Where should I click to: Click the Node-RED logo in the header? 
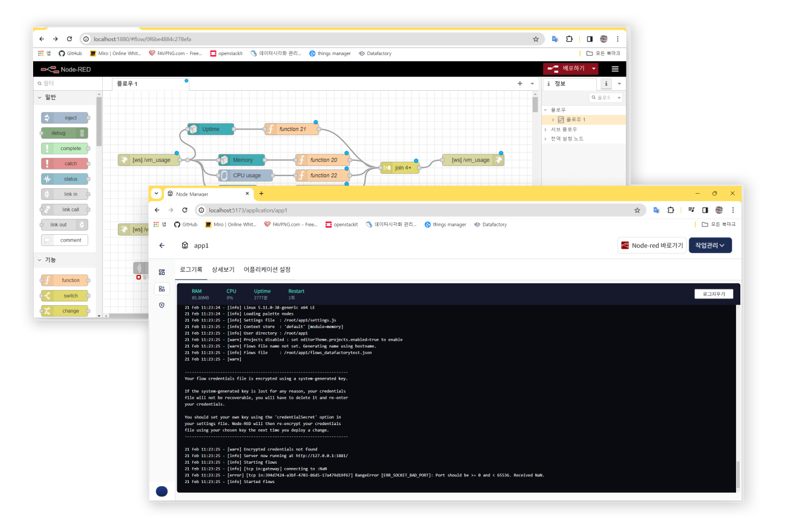click(x=66, y=69)
